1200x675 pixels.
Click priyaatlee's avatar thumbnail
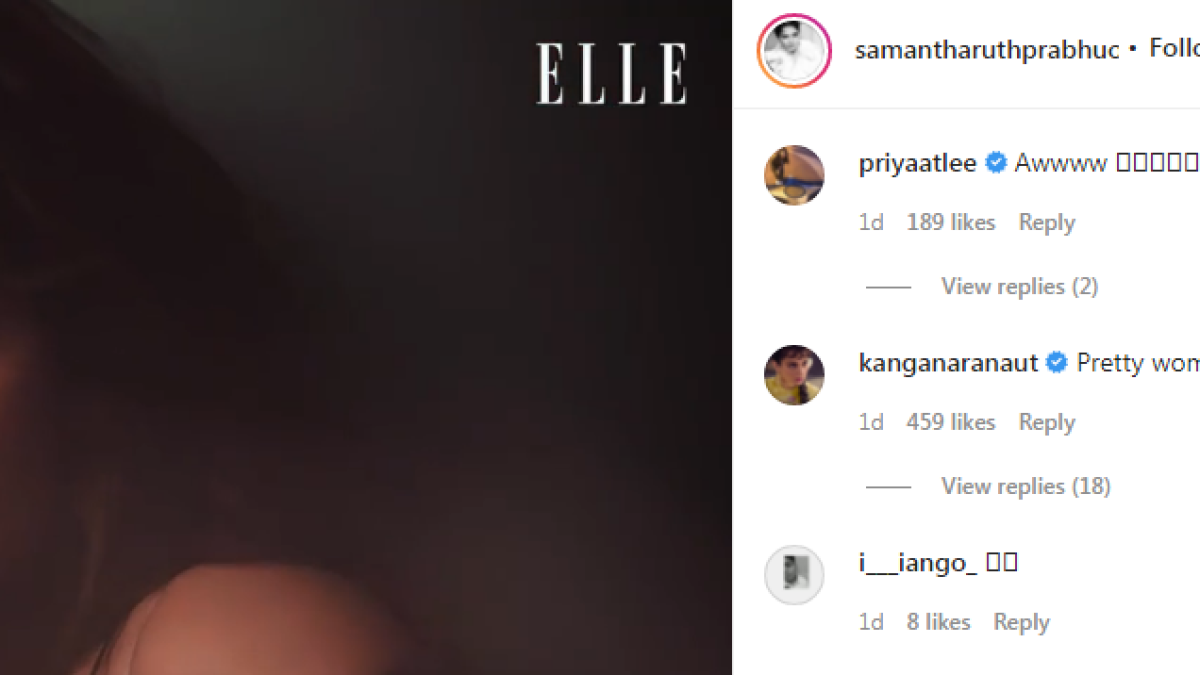[x=794, y=175]
